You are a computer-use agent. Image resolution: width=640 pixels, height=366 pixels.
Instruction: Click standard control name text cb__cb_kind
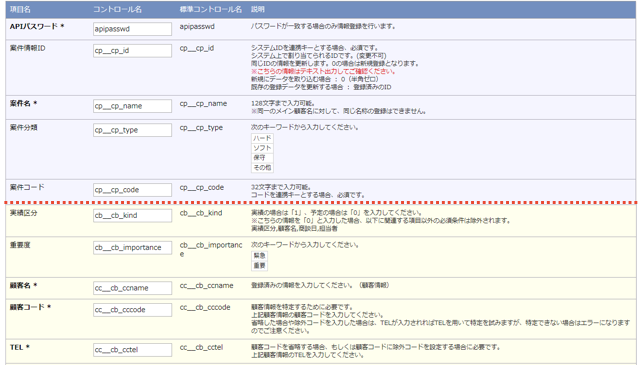[201, 213]
